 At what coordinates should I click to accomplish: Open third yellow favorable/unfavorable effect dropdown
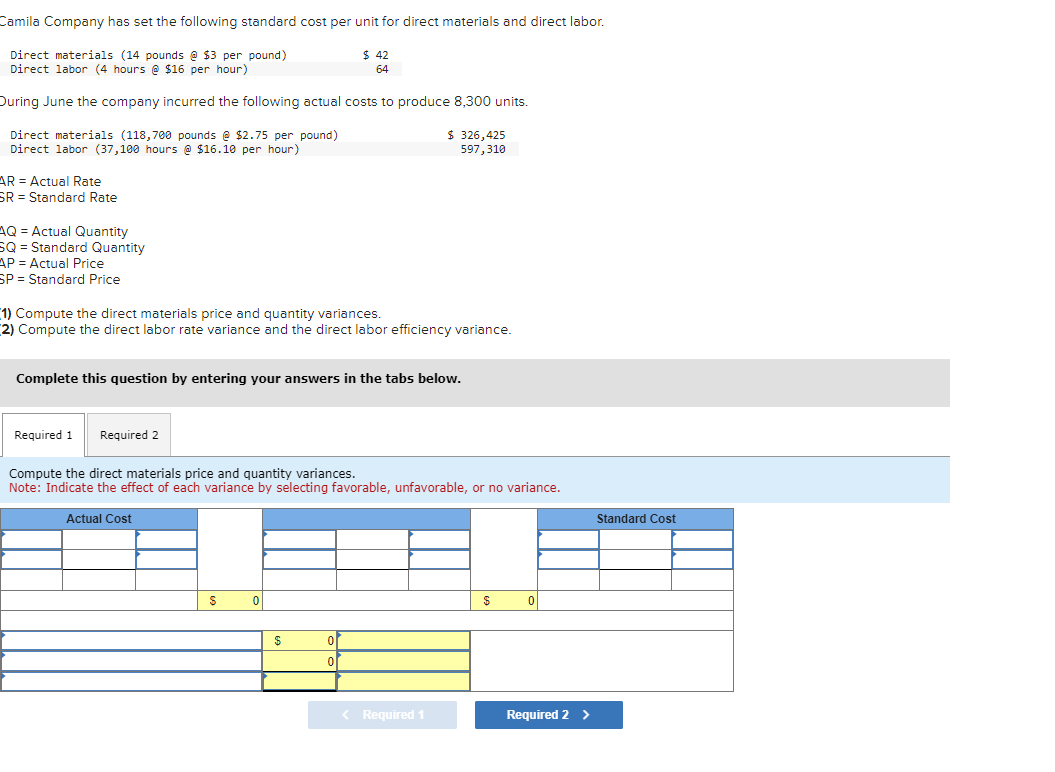403,681
